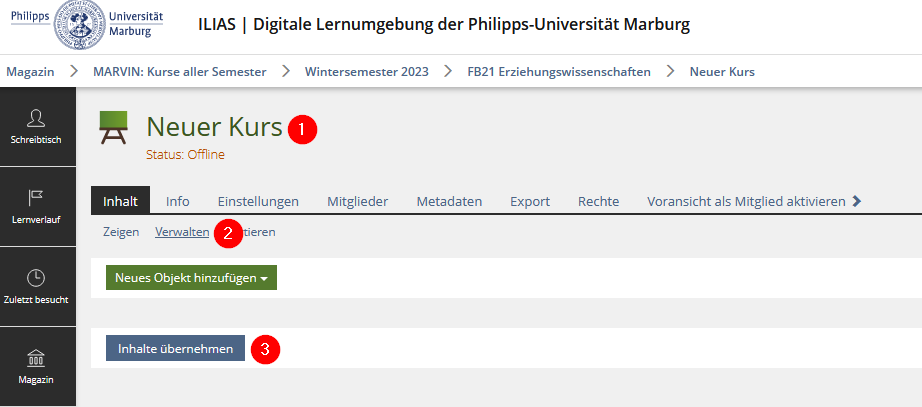The image size is (922, 407).
Task: Go to FB21 Erziehungswissenschaften breadcrumb
Action: click(x=558, y=72)
